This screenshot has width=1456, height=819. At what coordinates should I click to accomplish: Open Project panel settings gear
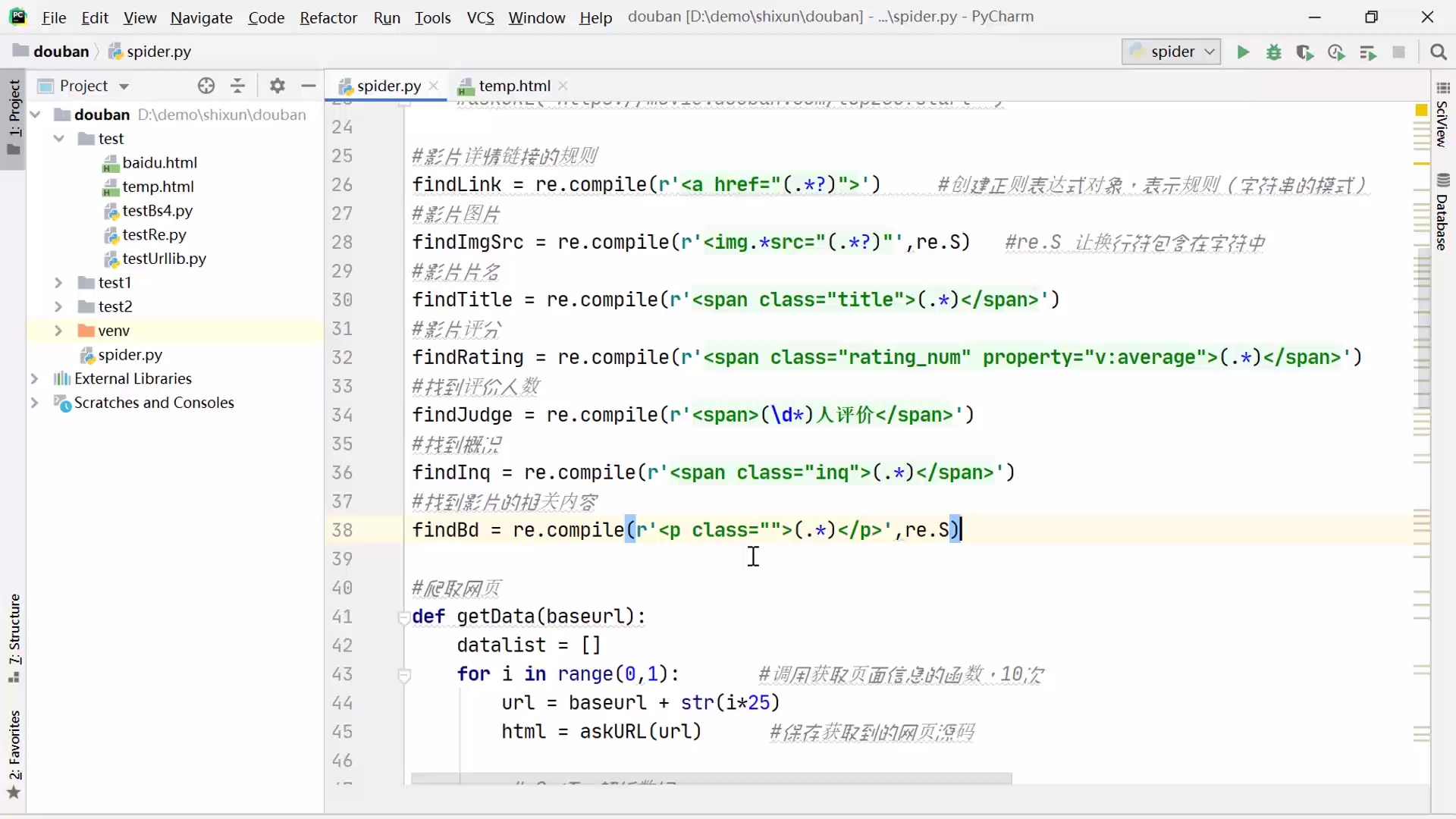[x=277, y=86]
